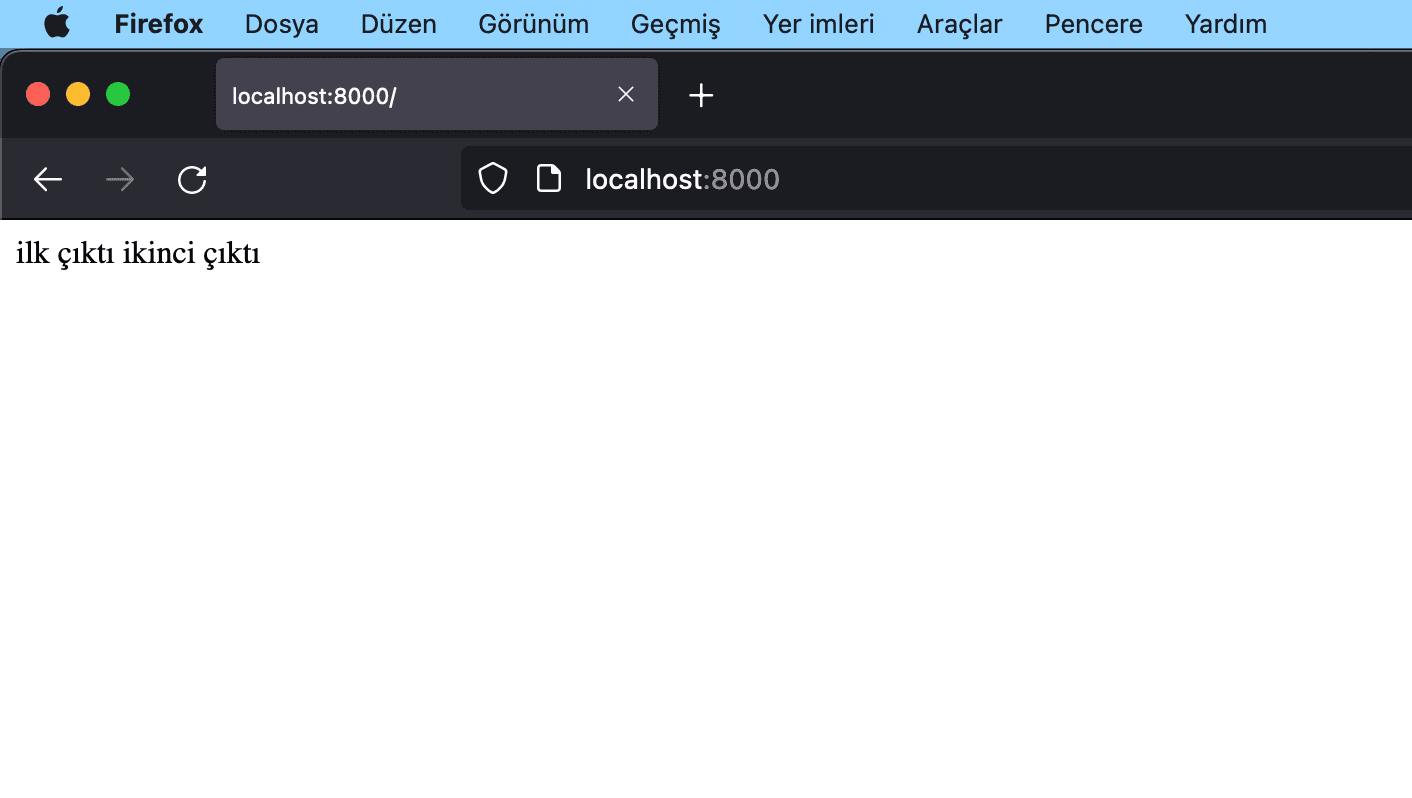Open the page info document icon

(549, 178)
